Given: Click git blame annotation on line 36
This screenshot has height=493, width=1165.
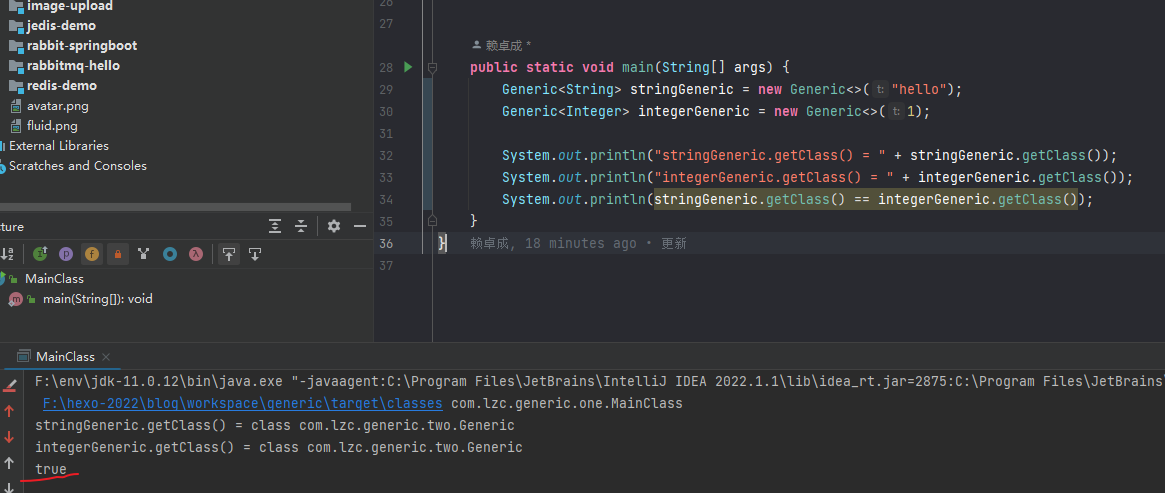Looking at the screenshot, I should pos(578,244).
